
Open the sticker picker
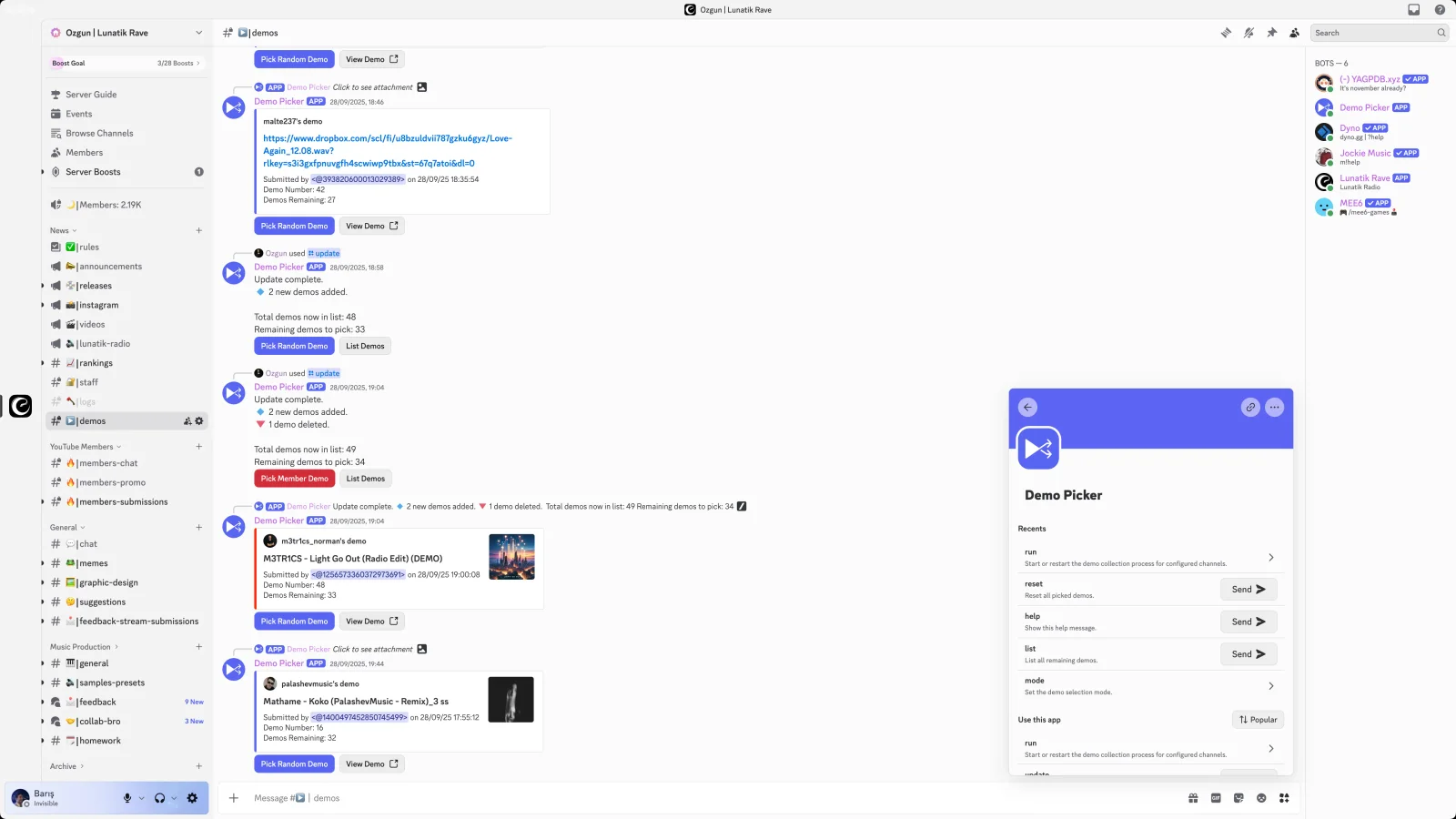[x=1239, y=797]
